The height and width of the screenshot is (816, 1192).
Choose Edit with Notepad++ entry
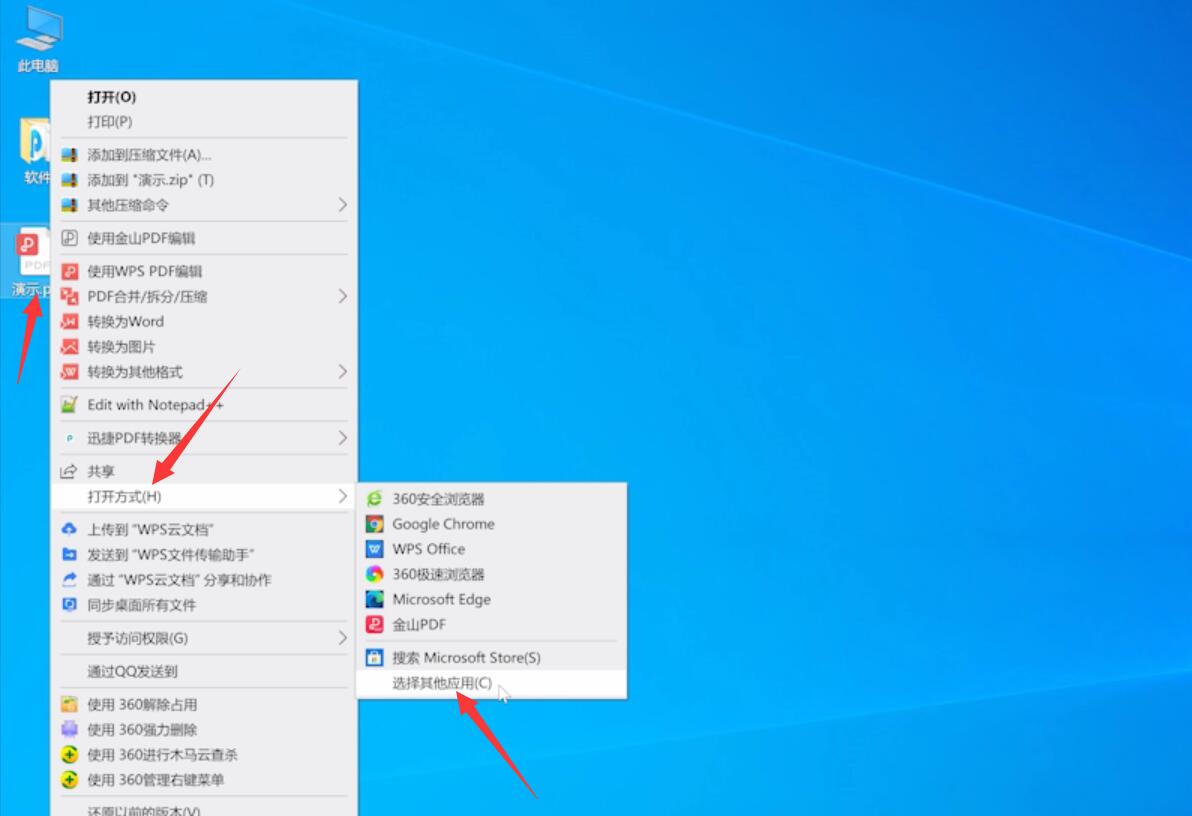(x=204, y=405)
